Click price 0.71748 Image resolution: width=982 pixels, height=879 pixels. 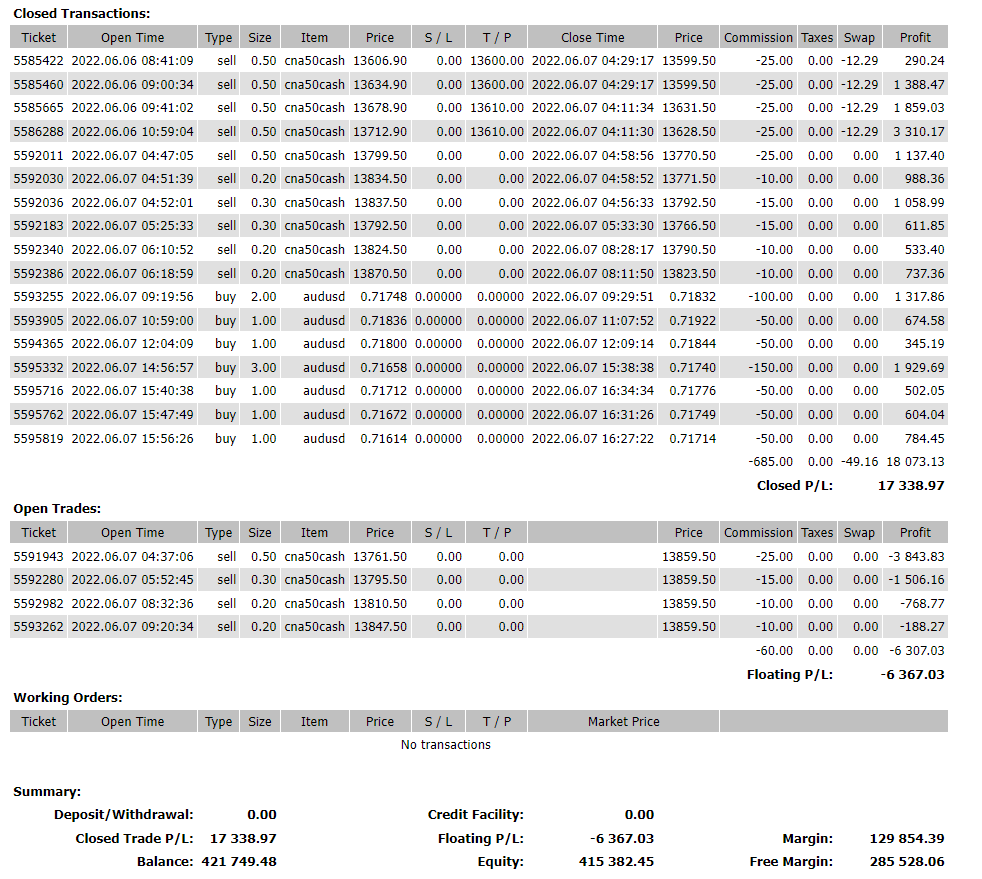tap(383, 297)
